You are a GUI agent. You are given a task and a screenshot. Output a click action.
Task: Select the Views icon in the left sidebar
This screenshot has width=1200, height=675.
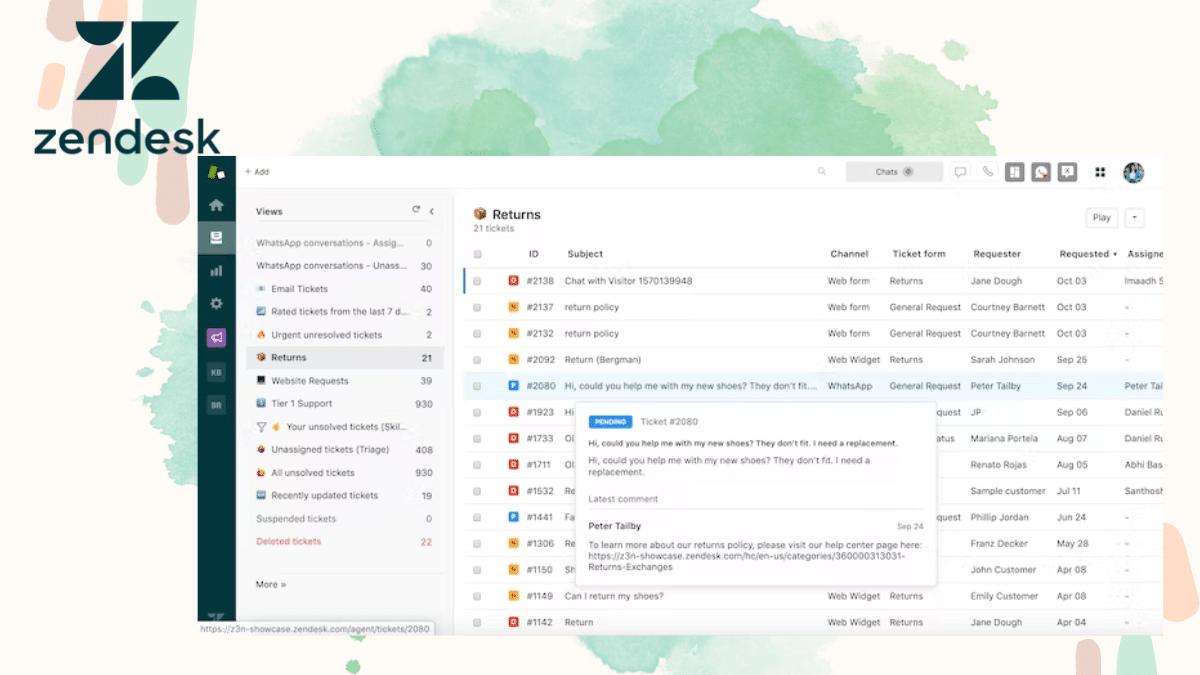(216, 236)
